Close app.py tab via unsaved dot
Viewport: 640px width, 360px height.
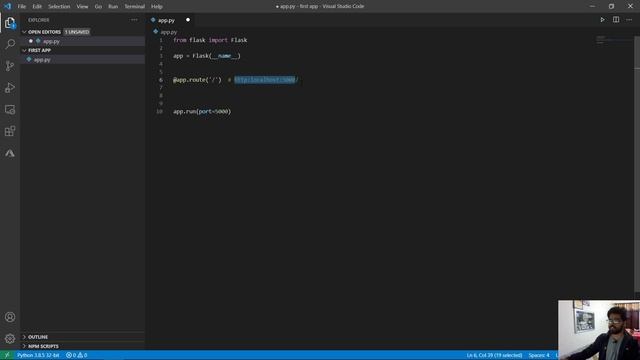(x=188, y=20)
